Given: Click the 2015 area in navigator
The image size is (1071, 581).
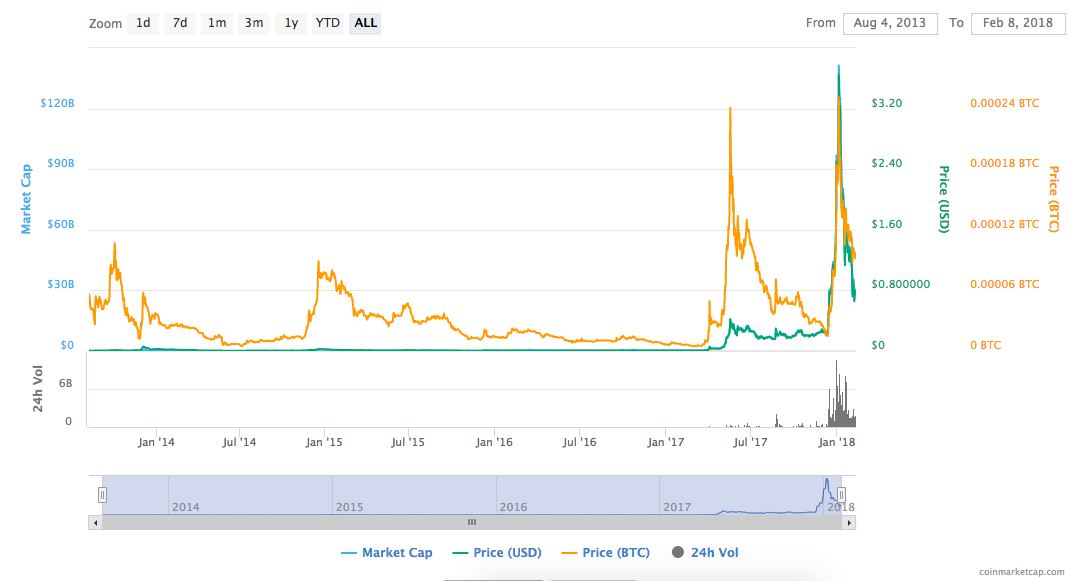Looking at the screenshot, I should (414, 495).
